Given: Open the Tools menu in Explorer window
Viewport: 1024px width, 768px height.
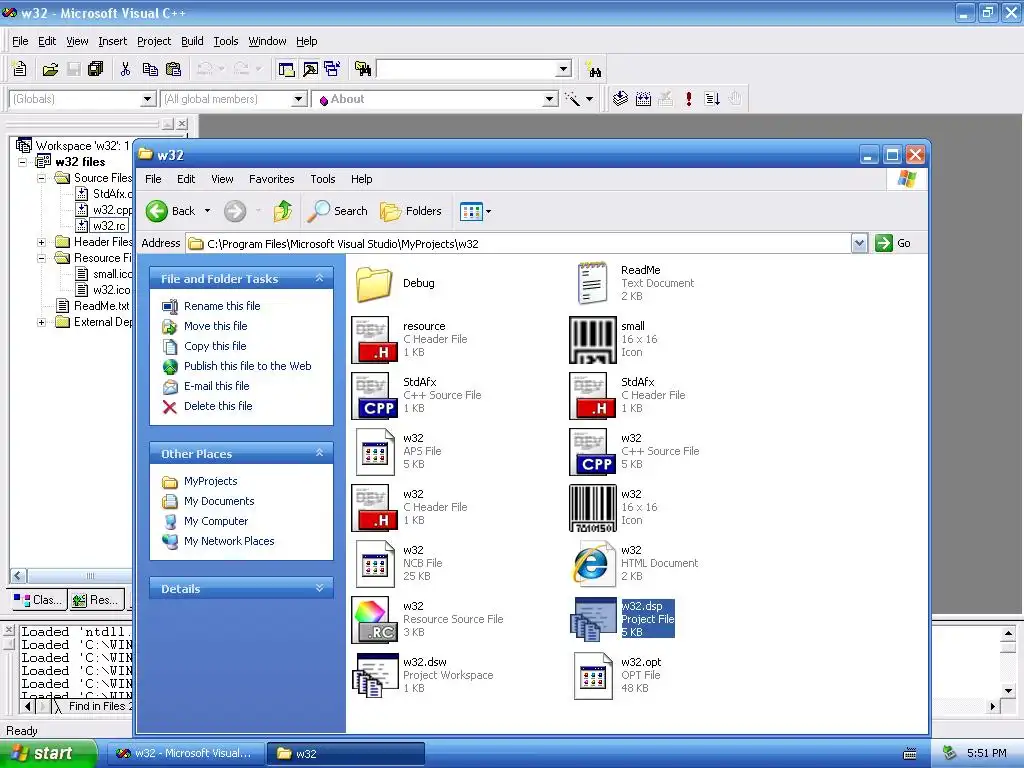Looking at the screenshot, I should [x=323, y=179].
